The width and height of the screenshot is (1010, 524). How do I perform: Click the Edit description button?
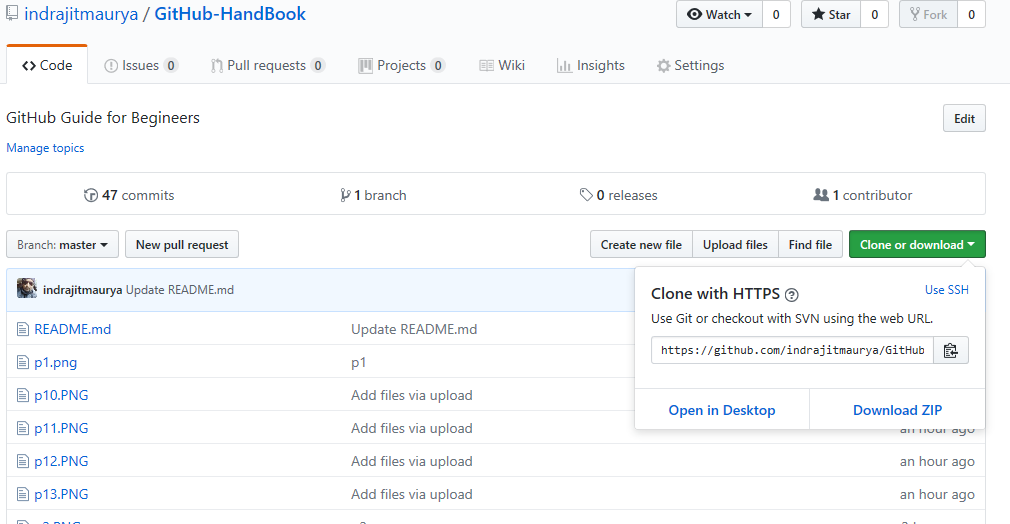click(x=964, y=118)
